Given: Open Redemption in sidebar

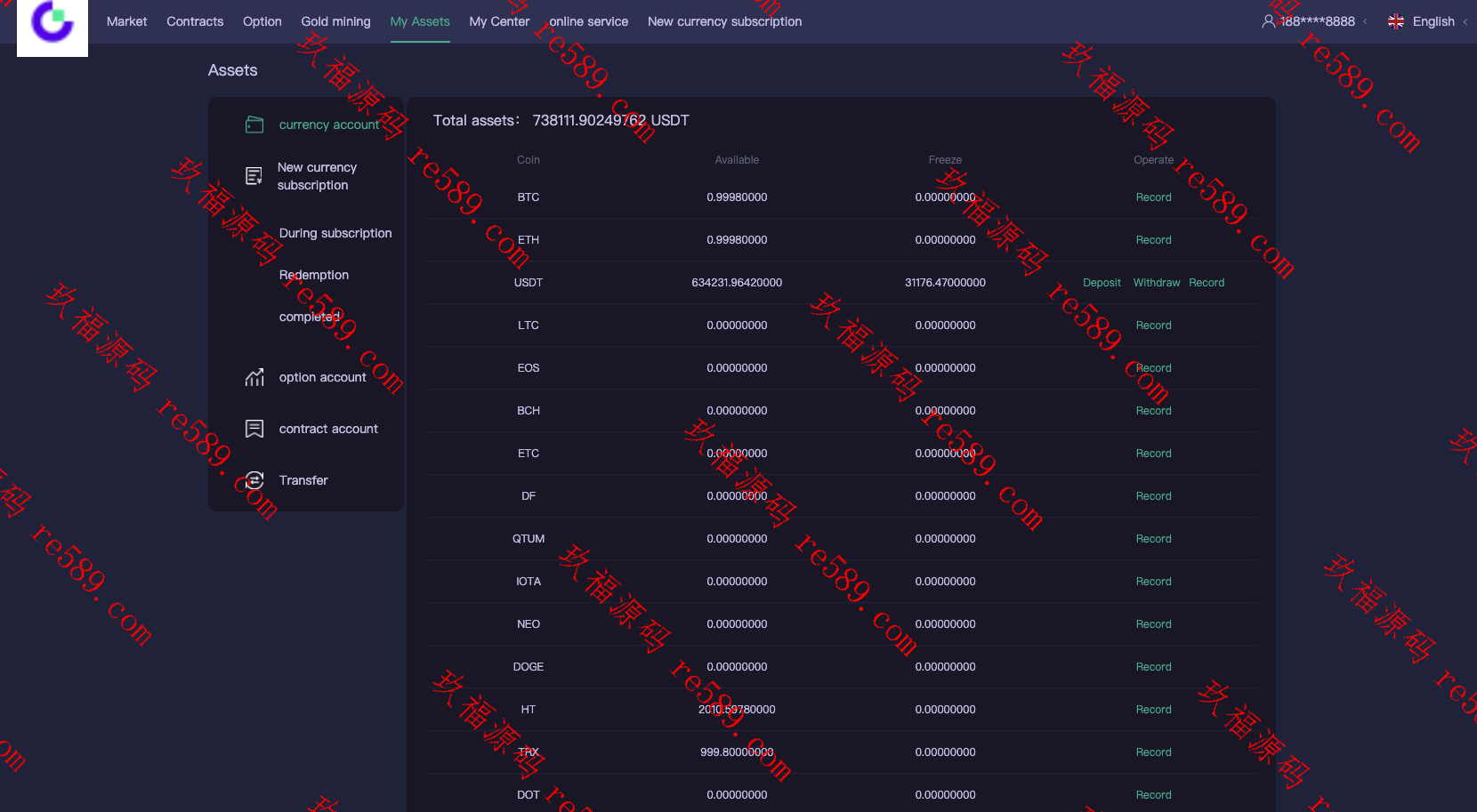Looking at the screenshot, I should coord(314,275).
